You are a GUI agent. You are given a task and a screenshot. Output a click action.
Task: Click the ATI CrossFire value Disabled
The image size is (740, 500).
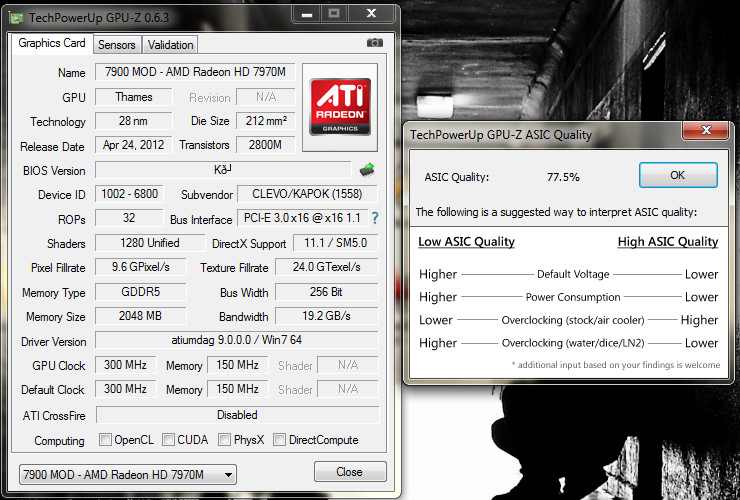[237, 415]
